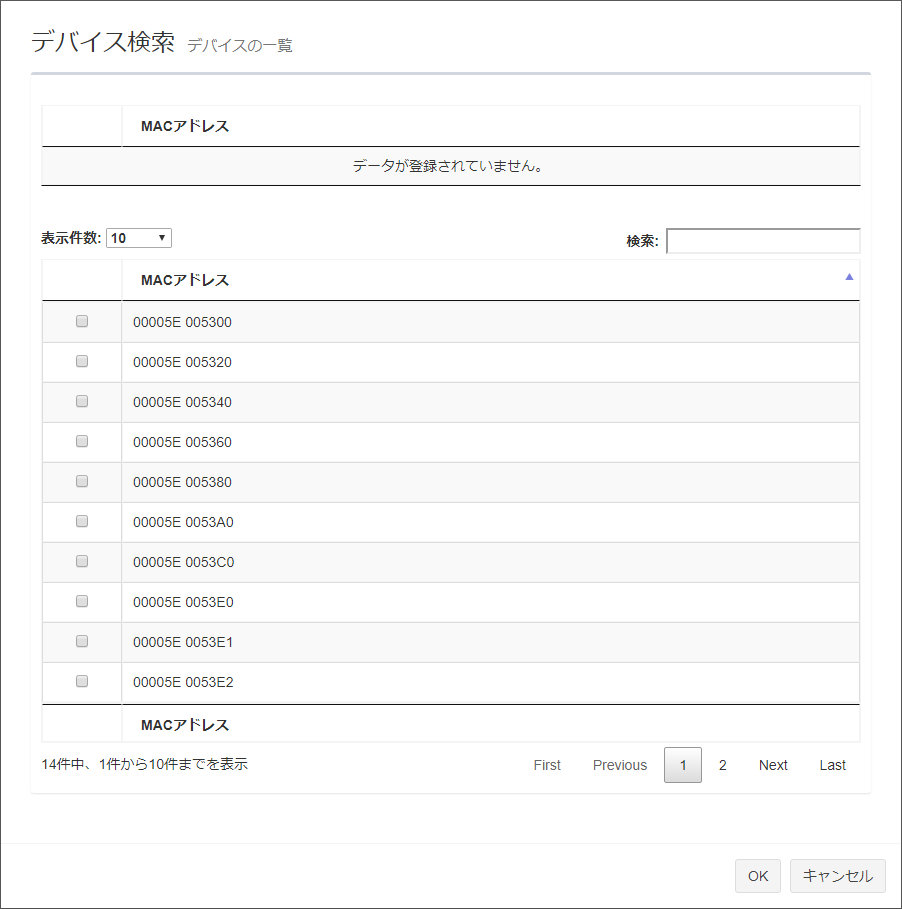
Task: Jump to the Last page
Action: click(x=833, y=765)
